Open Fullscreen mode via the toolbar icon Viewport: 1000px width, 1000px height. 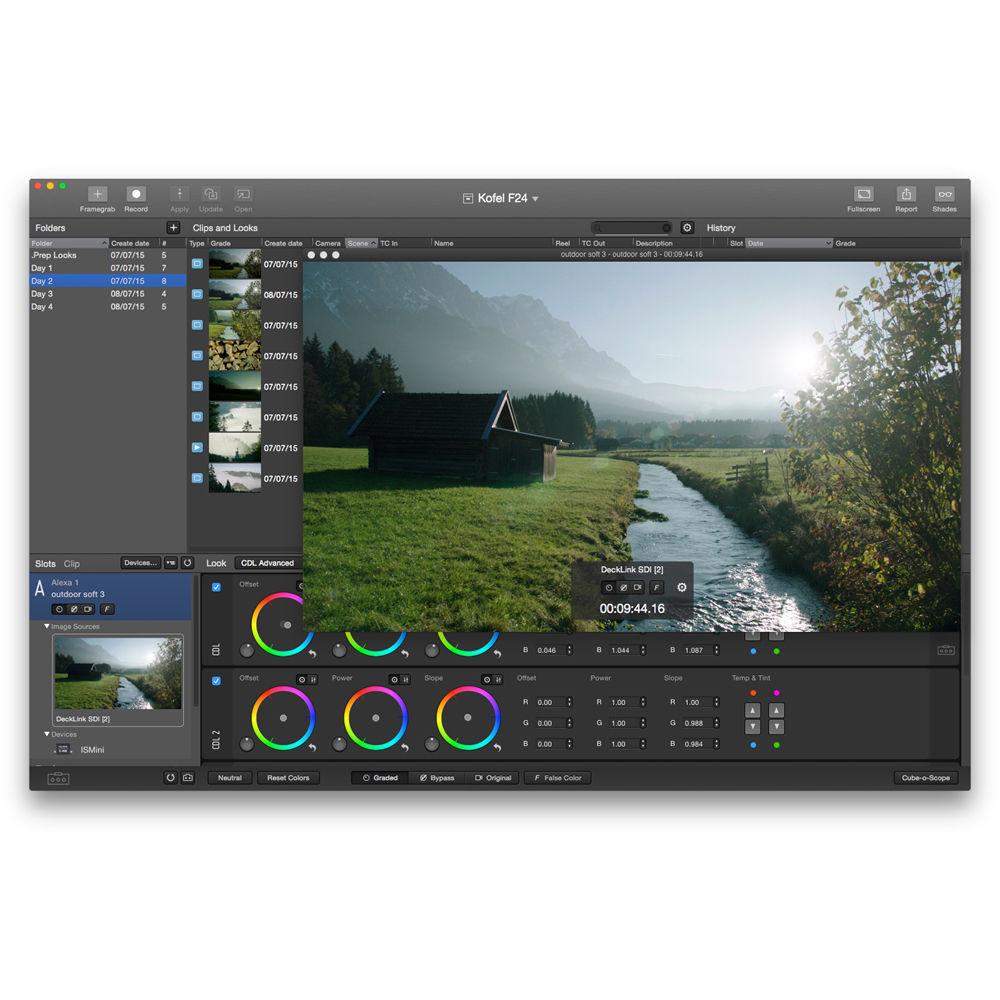(x=863, y=195)
